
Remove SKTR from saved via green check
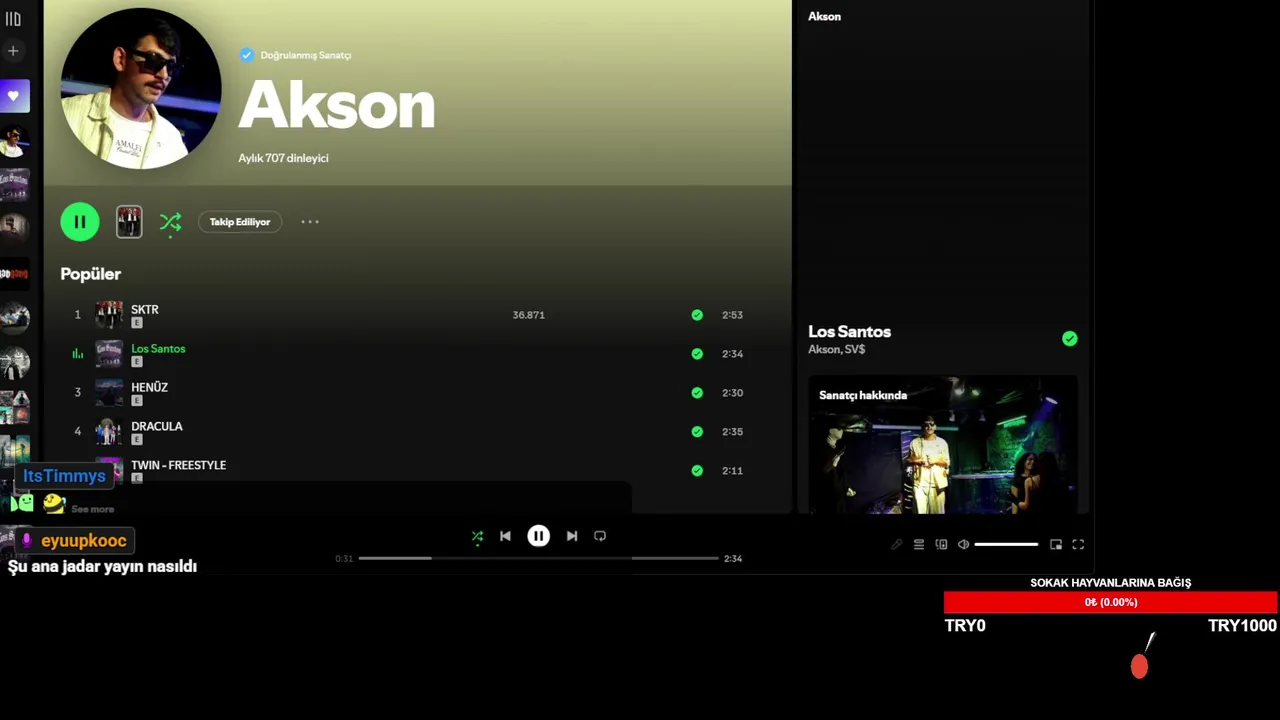point(697,315)
